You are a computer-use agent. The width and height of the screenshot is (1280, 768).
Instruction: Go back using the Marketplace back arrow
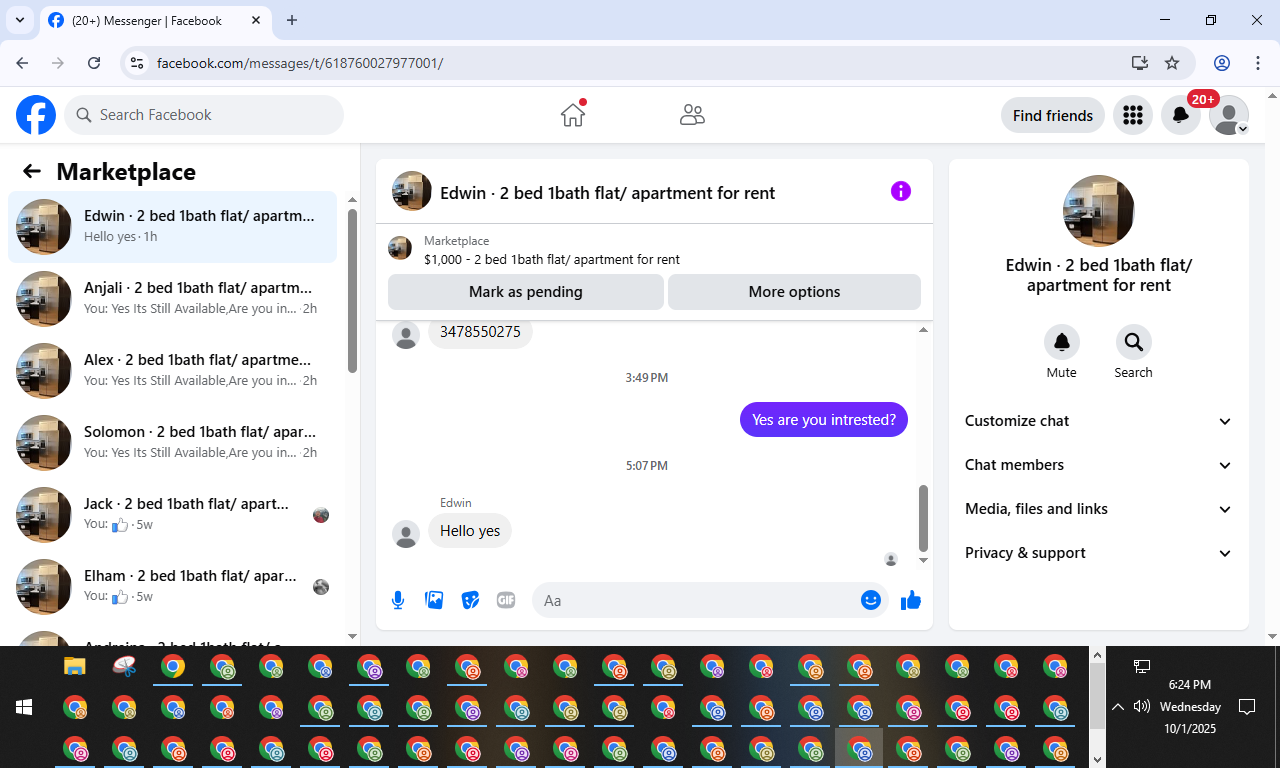pos(32,171)
